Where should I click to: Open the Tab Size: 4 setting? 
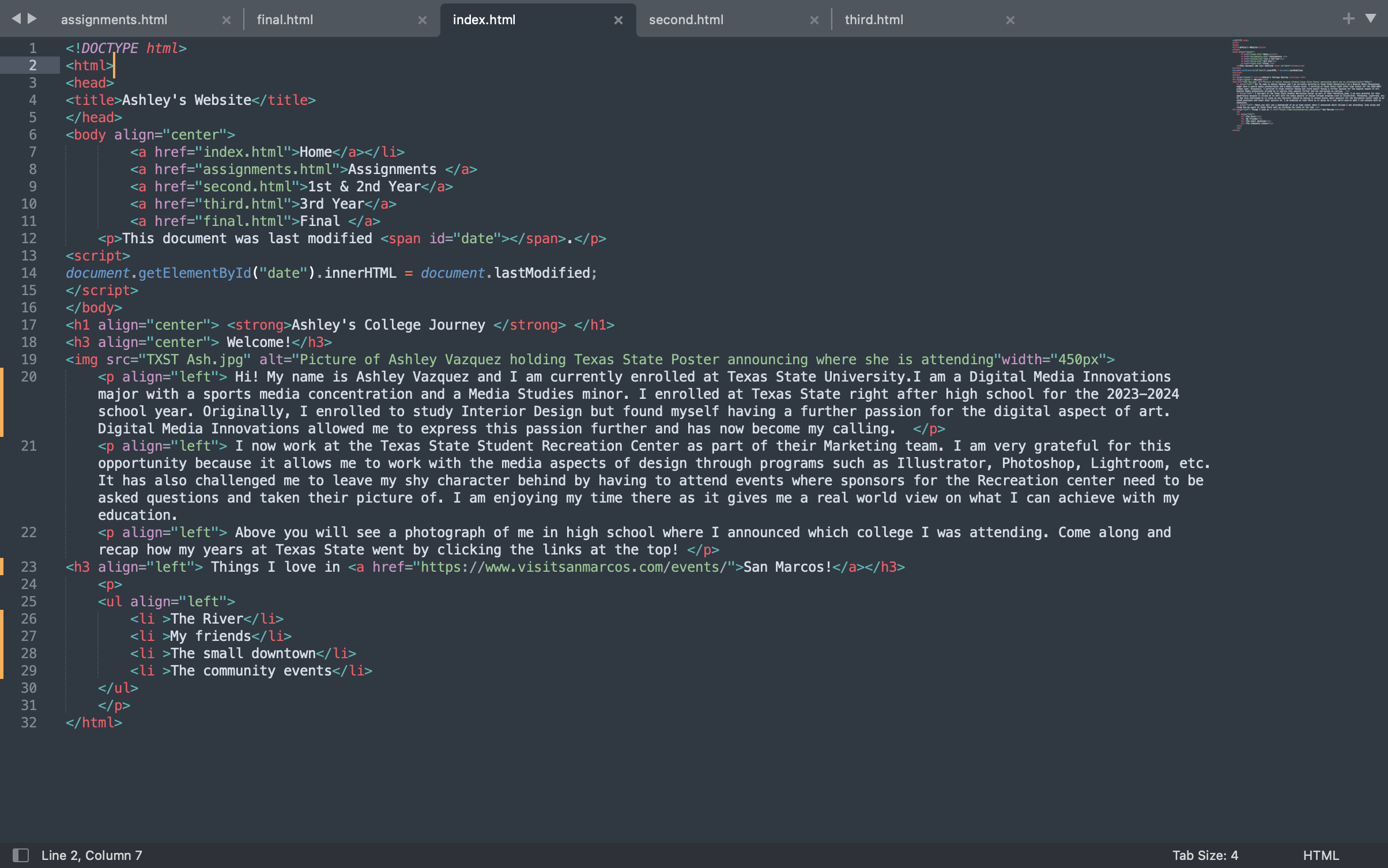(x=1205, y=855)
